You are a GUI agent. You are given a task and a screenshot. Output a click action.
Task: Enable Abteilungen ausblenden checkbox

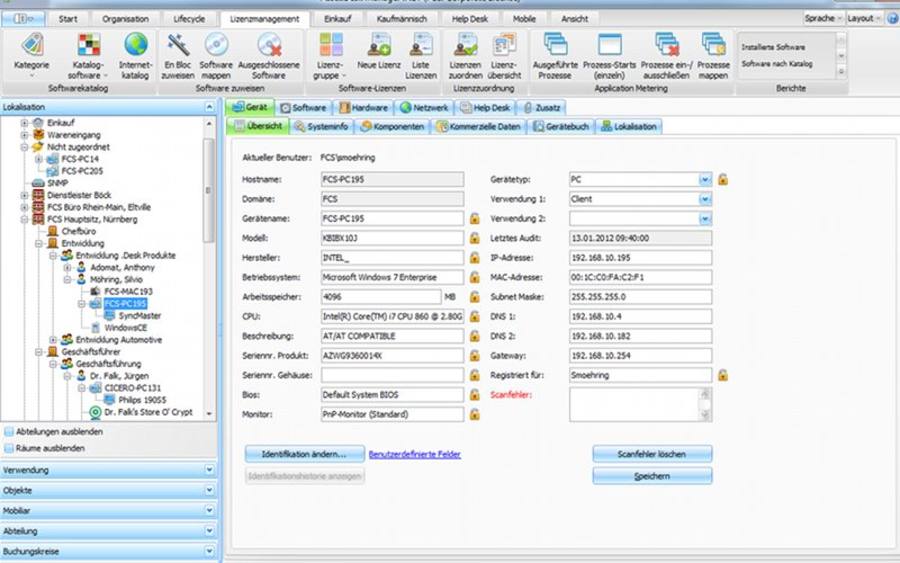[9, 432]
